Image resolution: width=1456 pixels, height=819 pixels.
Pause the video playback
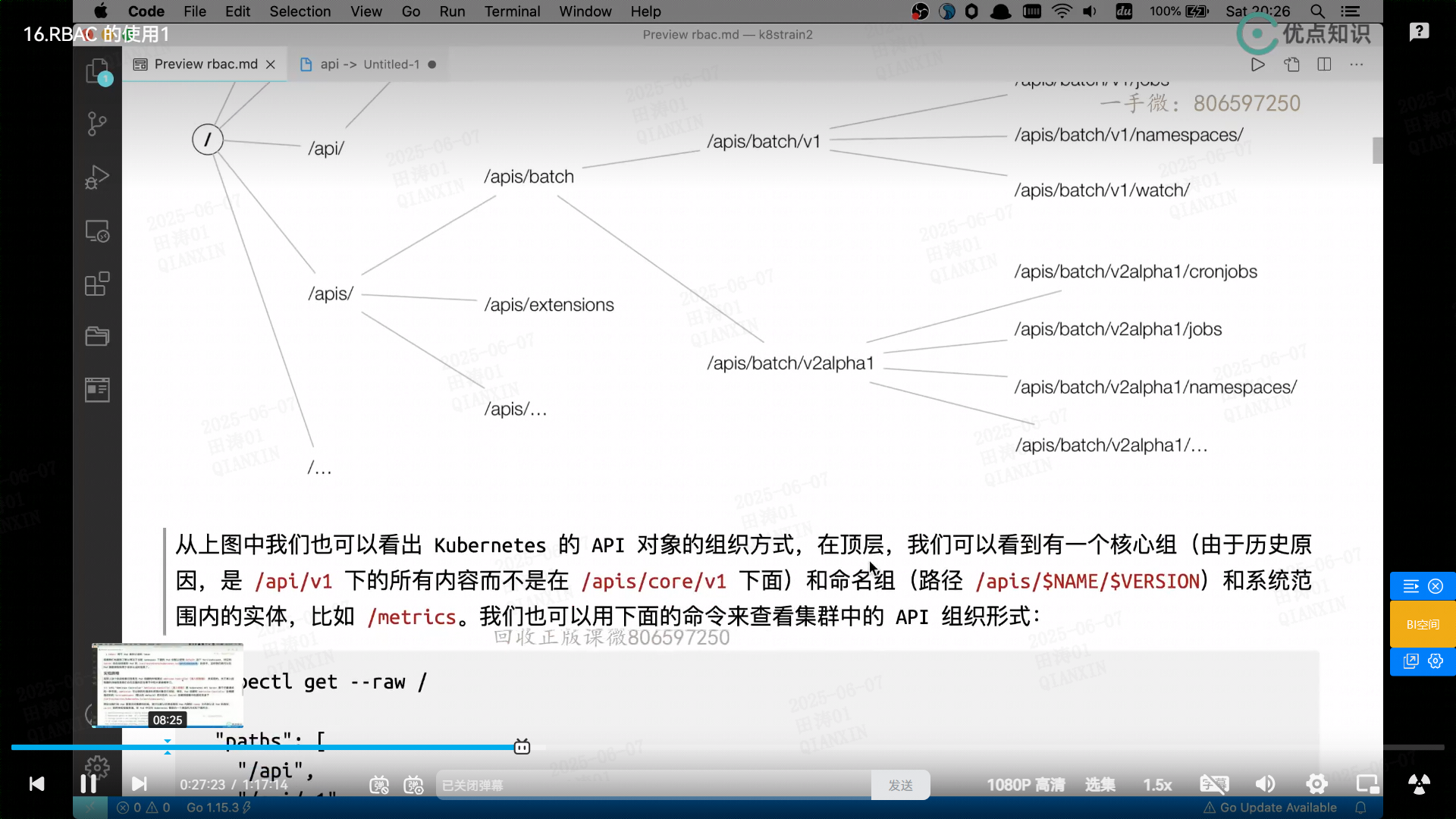tap(88, 784)
